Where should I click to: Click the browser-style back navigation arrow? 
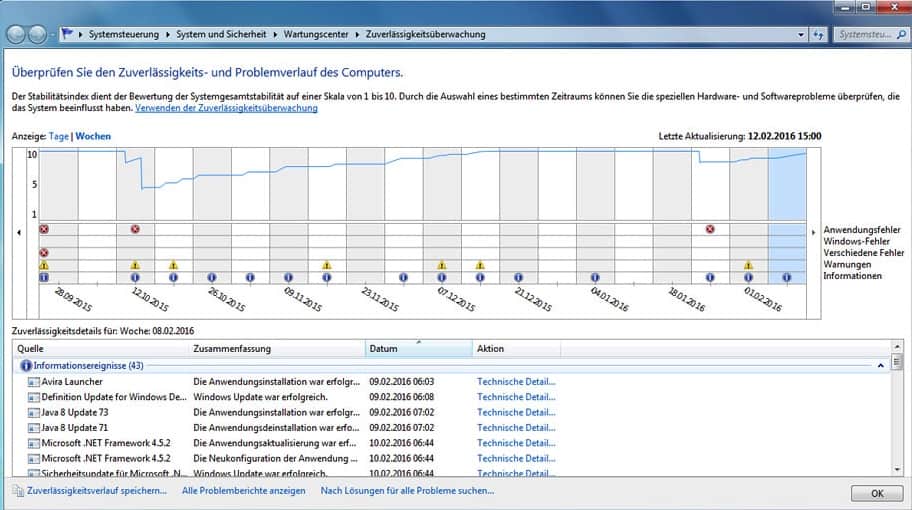click(17, 34)
